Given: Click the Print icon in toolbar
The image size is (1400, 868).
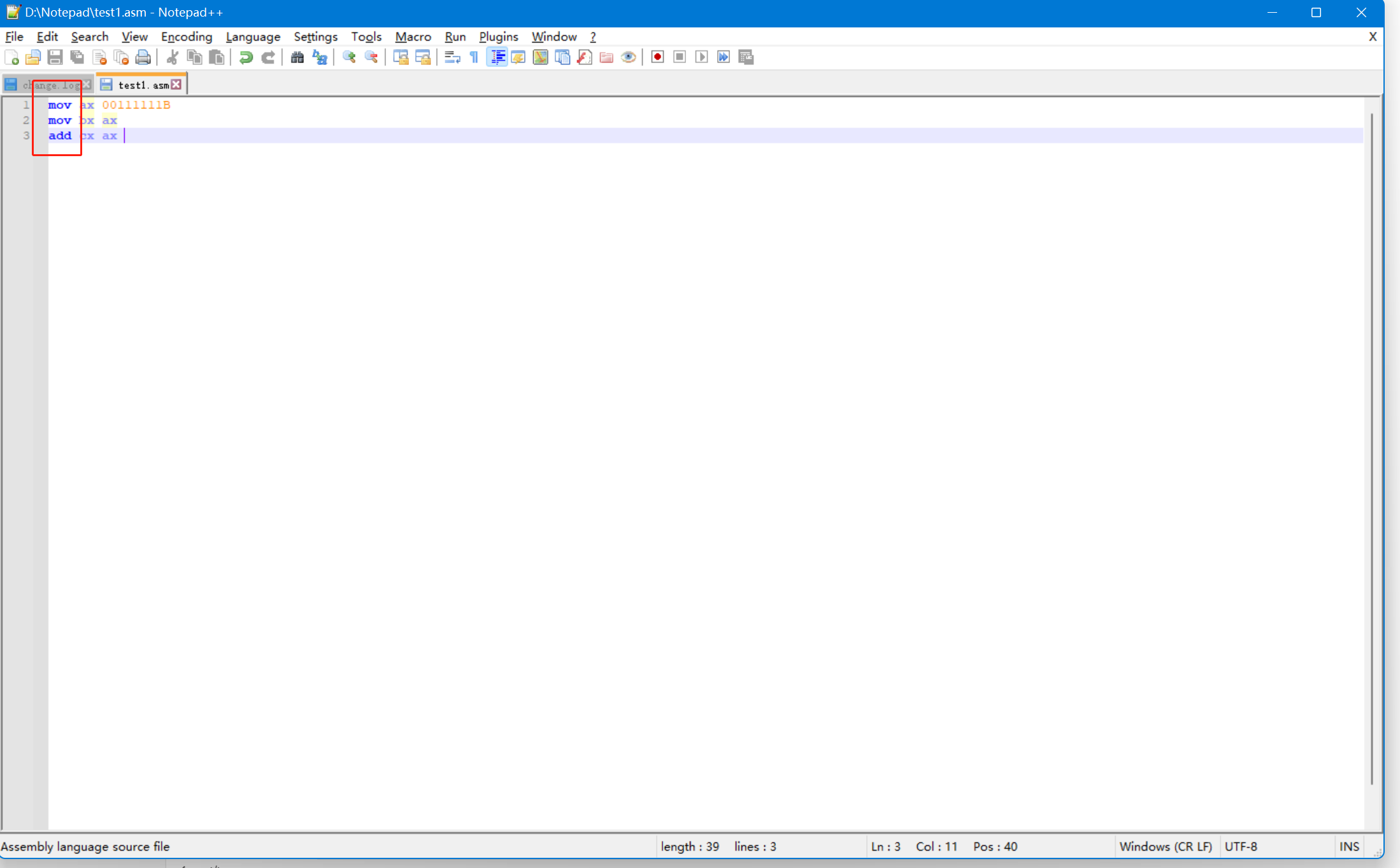Looking at the screenshot, I should [x=143, y=57].
